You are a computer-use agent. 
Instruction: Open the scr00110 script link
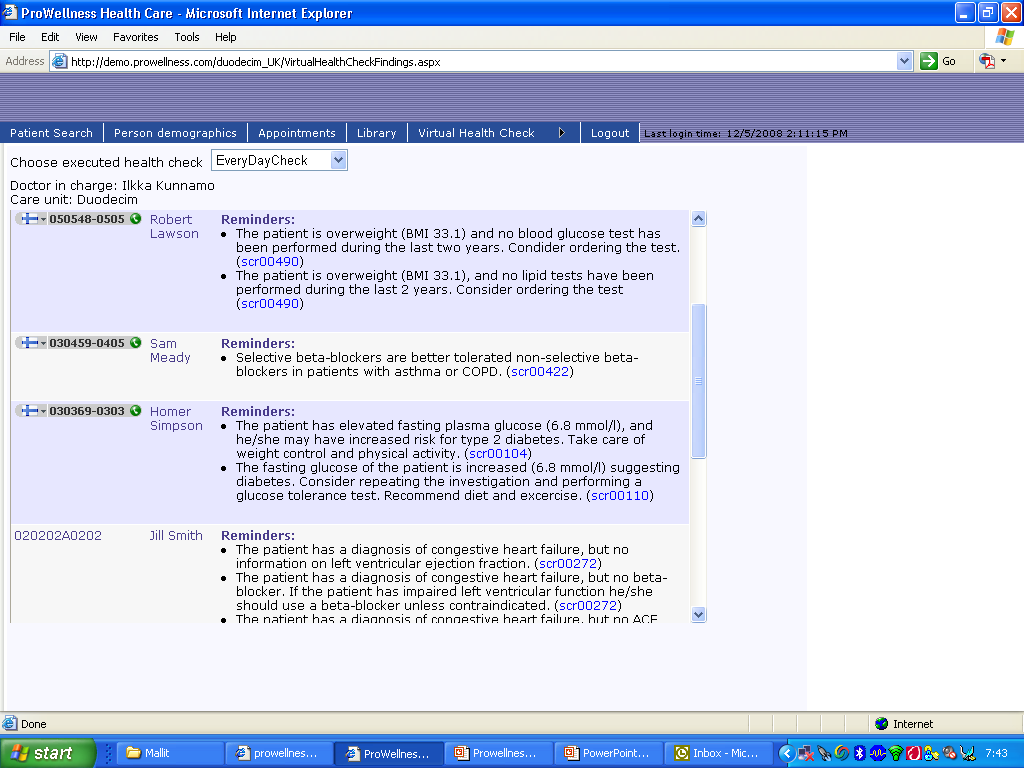click(620, 495)
